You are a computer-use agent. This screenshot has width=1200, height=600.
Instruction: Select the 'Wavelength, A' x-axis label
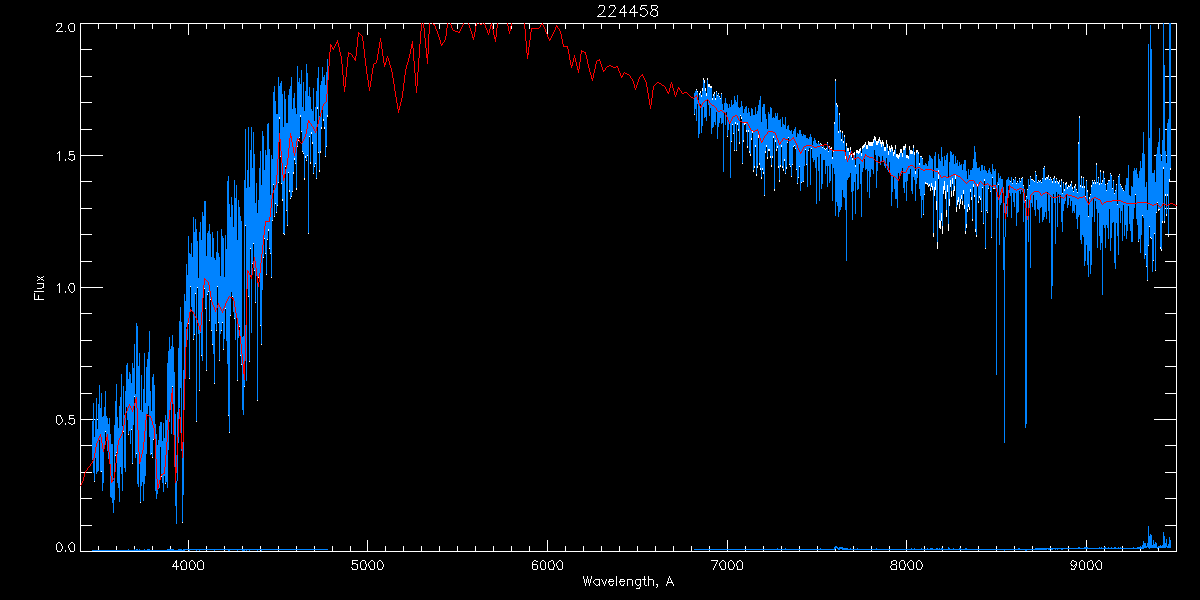point(628,582)
